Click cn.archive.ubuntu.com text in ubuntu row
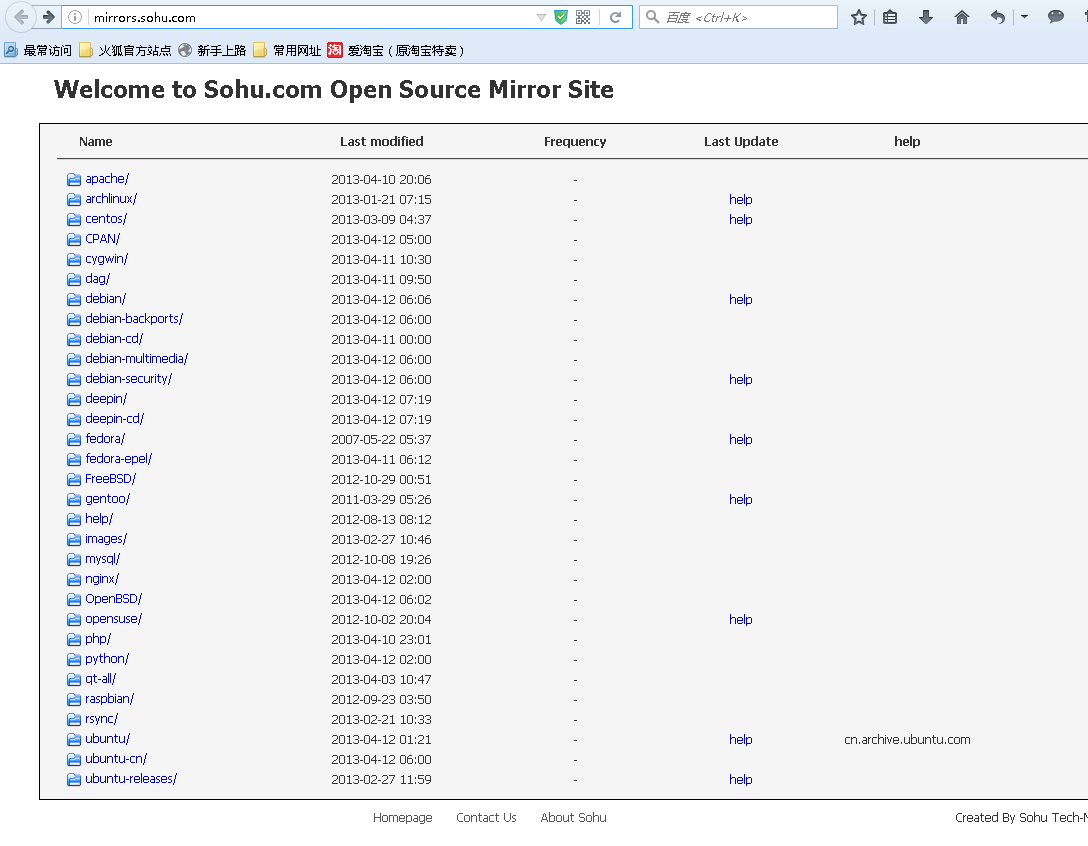 pos(907,740)
